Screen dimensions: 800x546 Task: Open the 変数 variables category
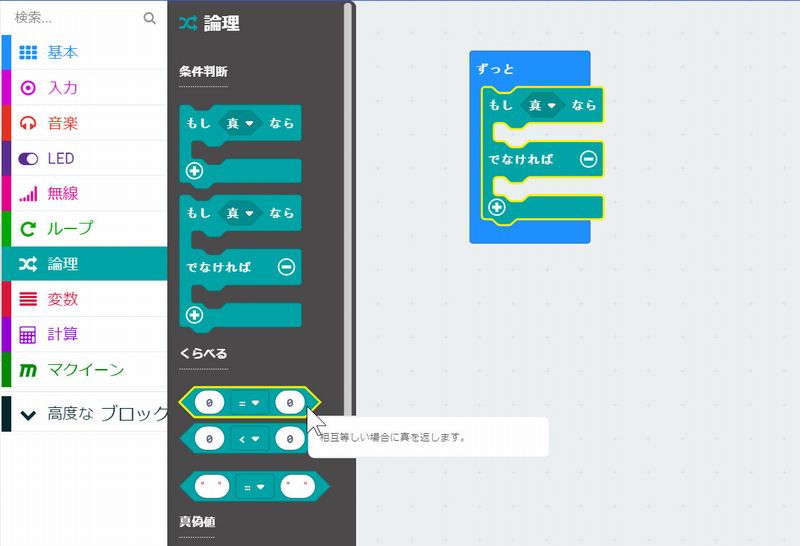pyautogui.click(x=62, y=299)
